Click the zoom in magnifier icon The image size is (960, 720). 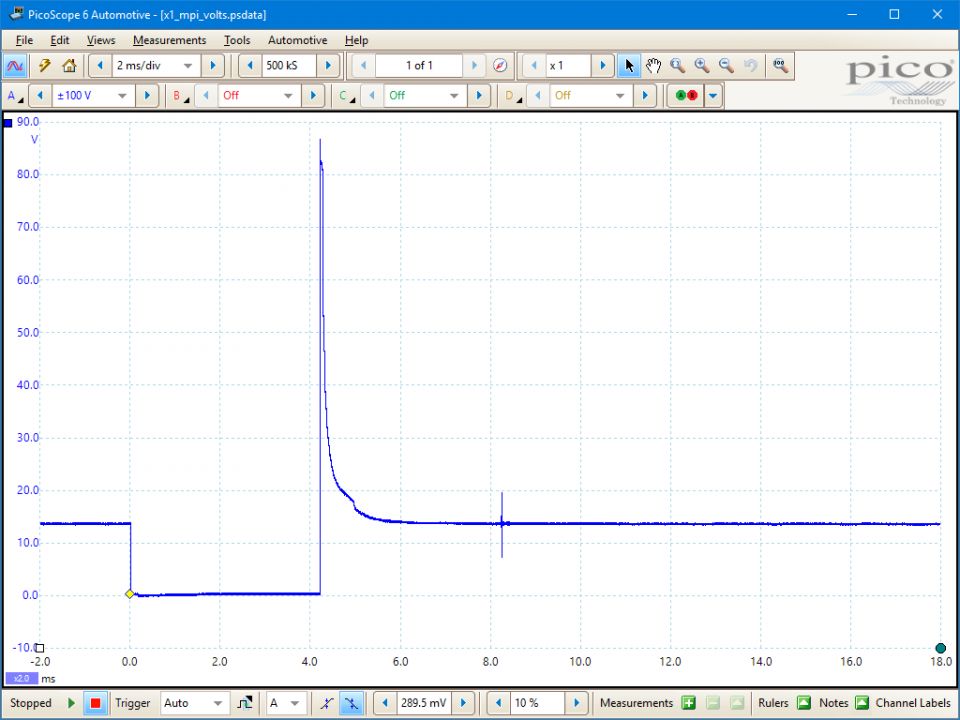pos(702,66)
